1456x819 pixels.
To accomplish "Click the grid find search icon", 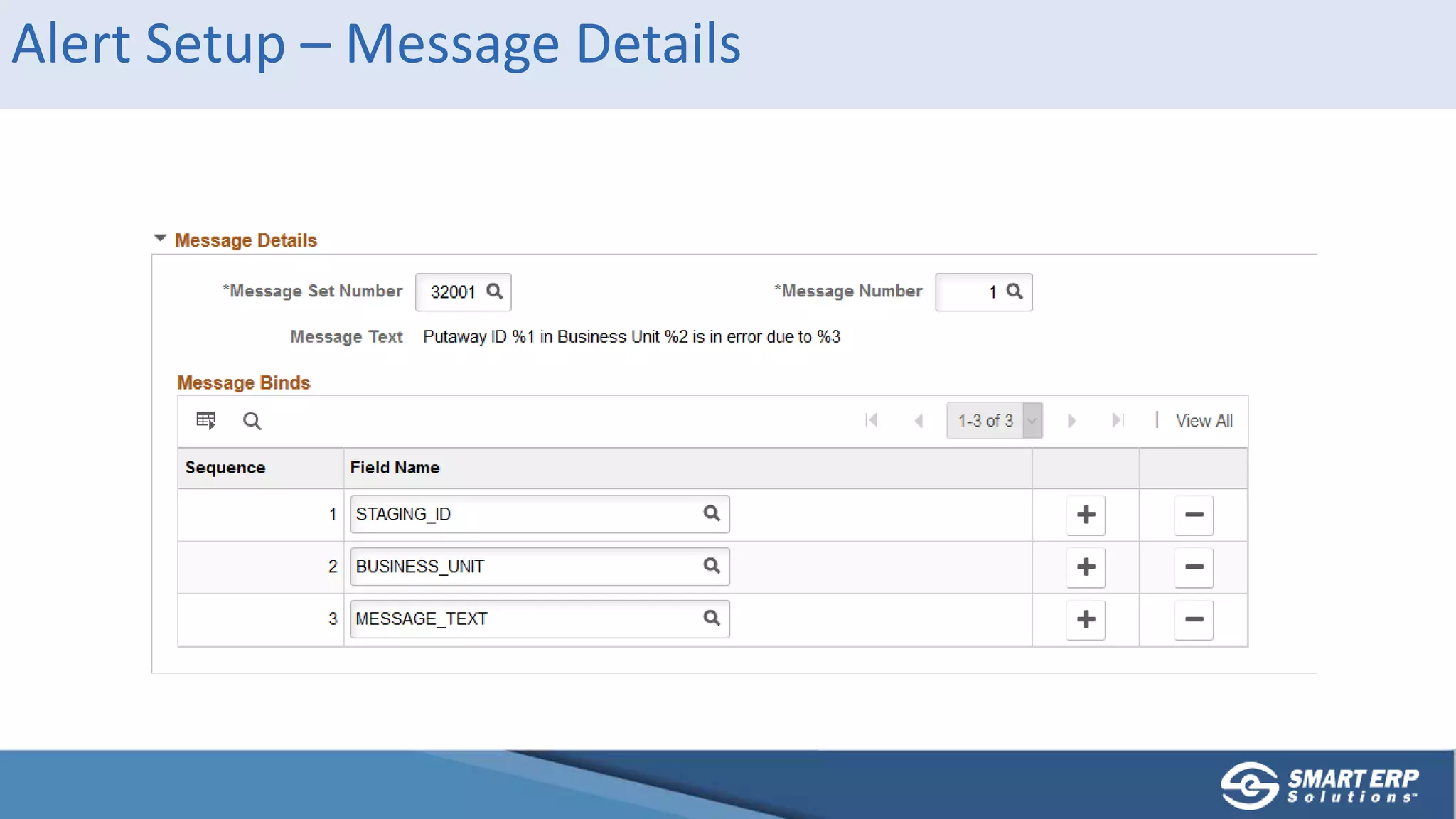I will (252, 421).
